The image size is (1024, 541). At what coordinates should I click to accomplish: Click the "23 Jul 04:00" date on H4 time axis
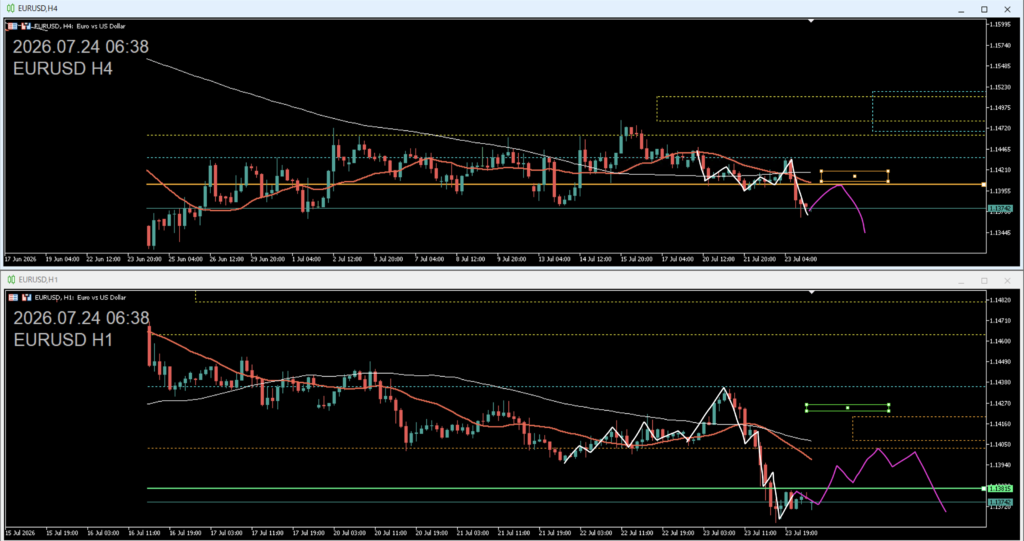[x=801, y=259]
